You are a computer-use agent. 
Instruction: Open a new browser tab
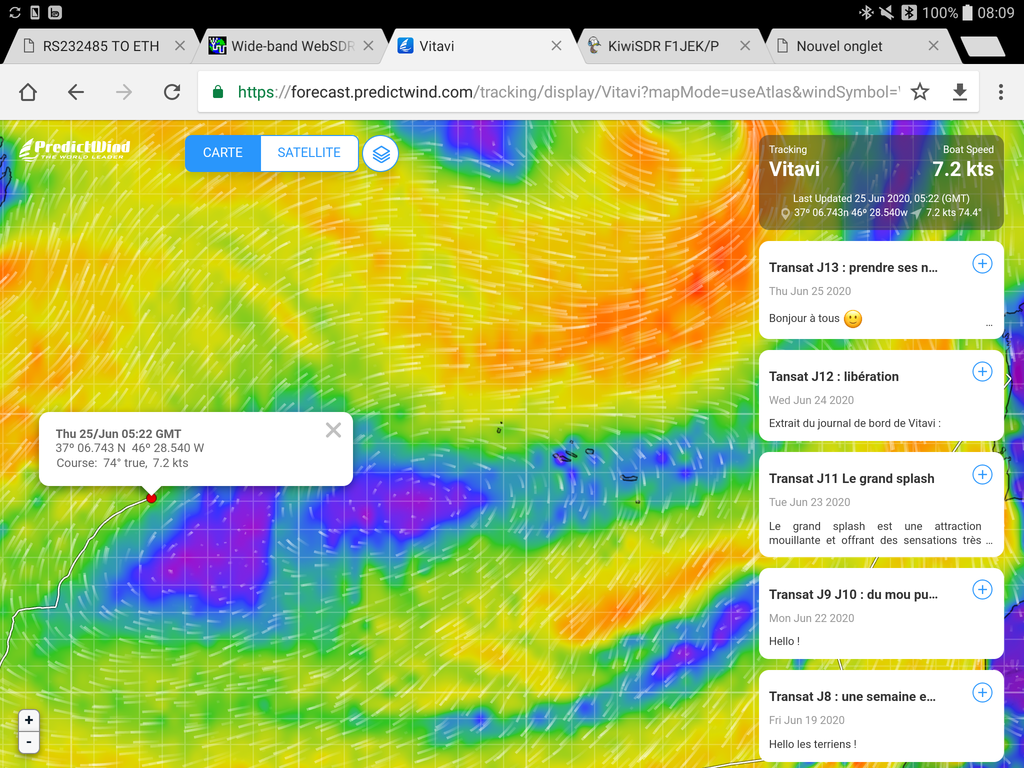point(983,46)
